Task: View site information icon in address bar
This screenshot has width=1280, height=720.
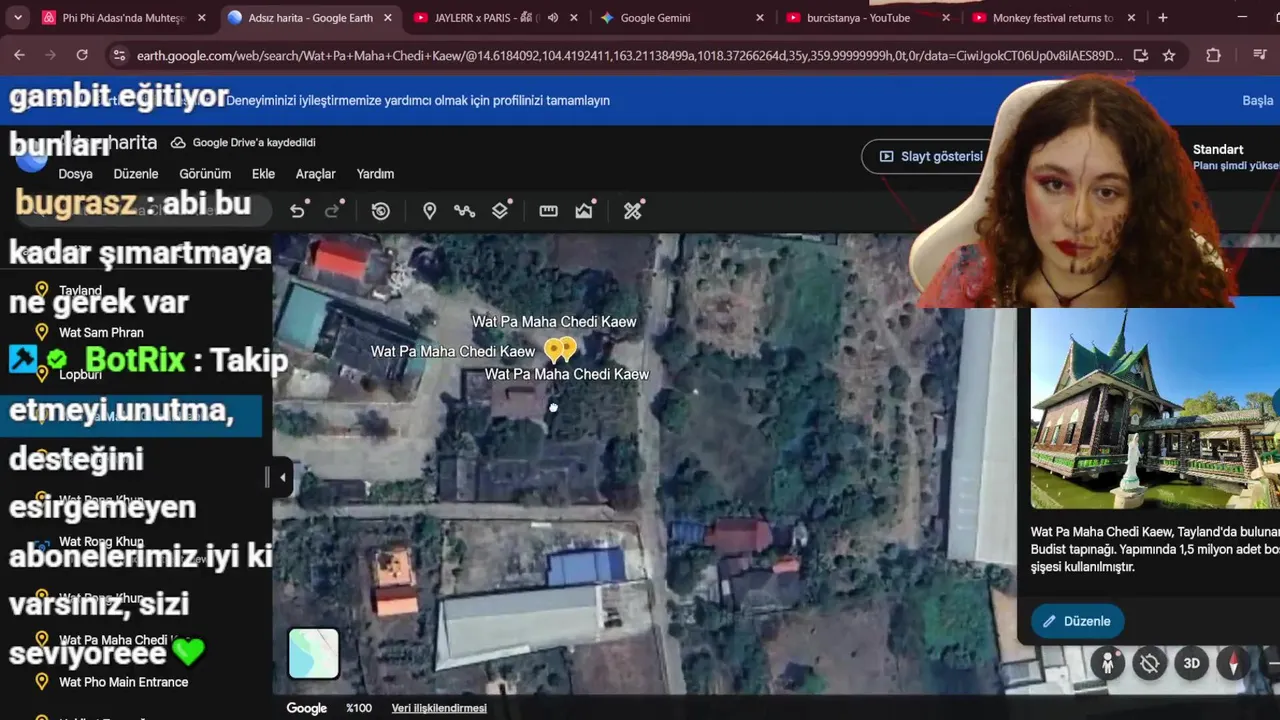Action: pyautogui.click(x=119, y=55)
